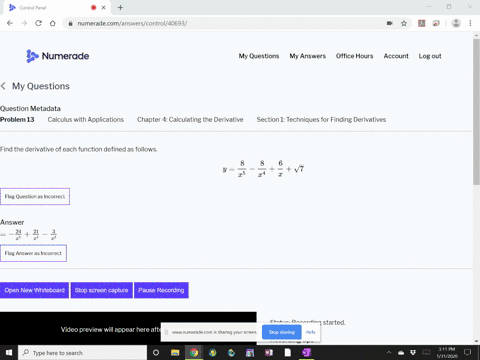
Task: Reload the page
Action: (x=38, y=23)
